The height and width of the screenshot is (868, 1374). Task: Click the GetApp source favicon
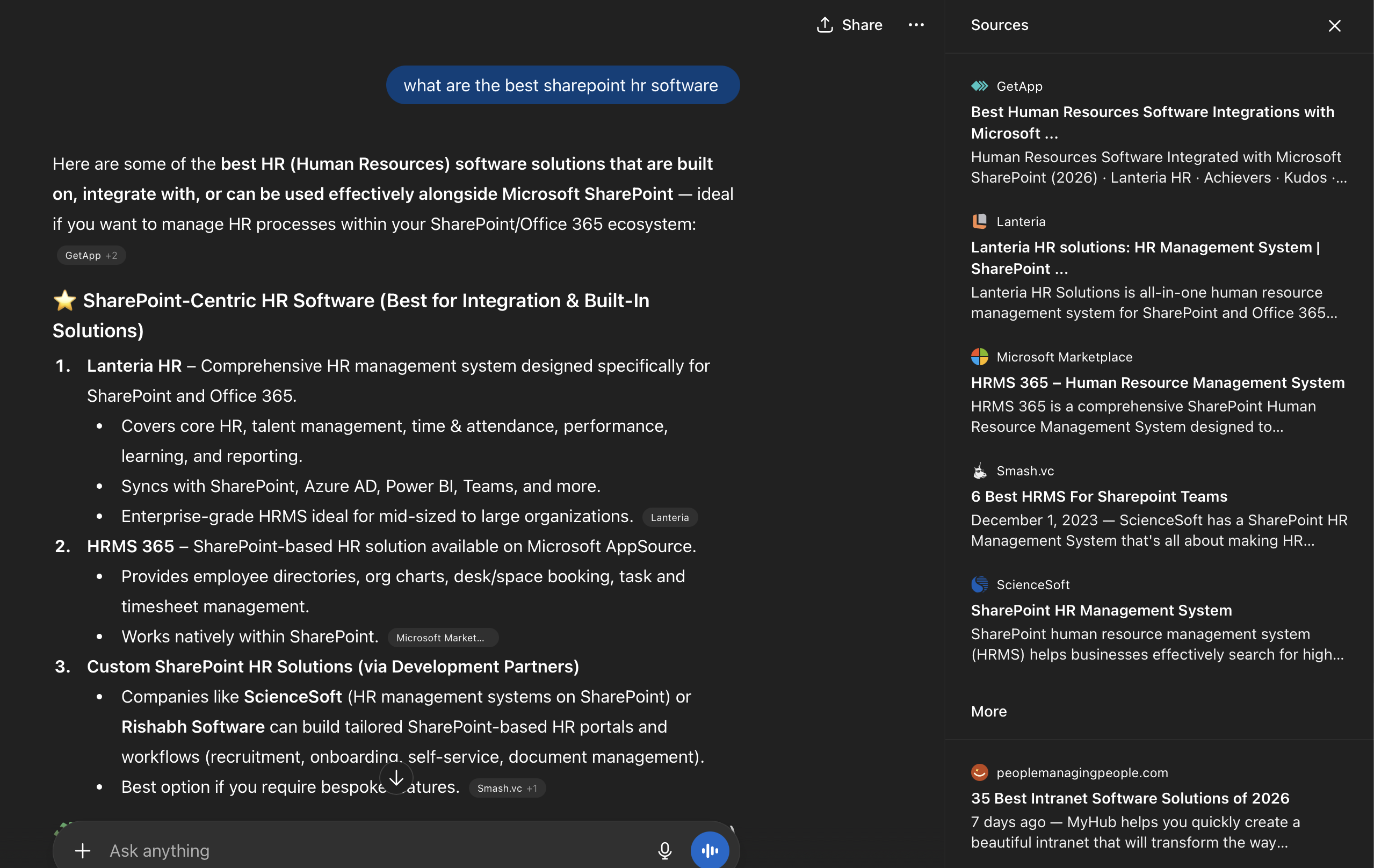pos(980,85)
